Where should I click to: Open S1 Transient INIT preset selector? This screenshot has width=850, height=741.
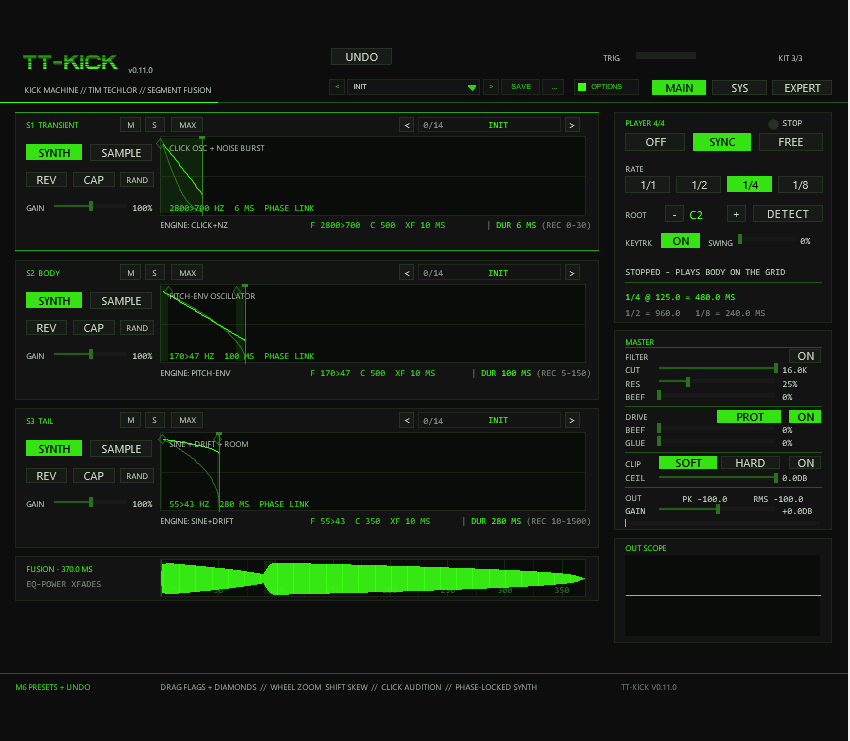(x=489, y=125)
